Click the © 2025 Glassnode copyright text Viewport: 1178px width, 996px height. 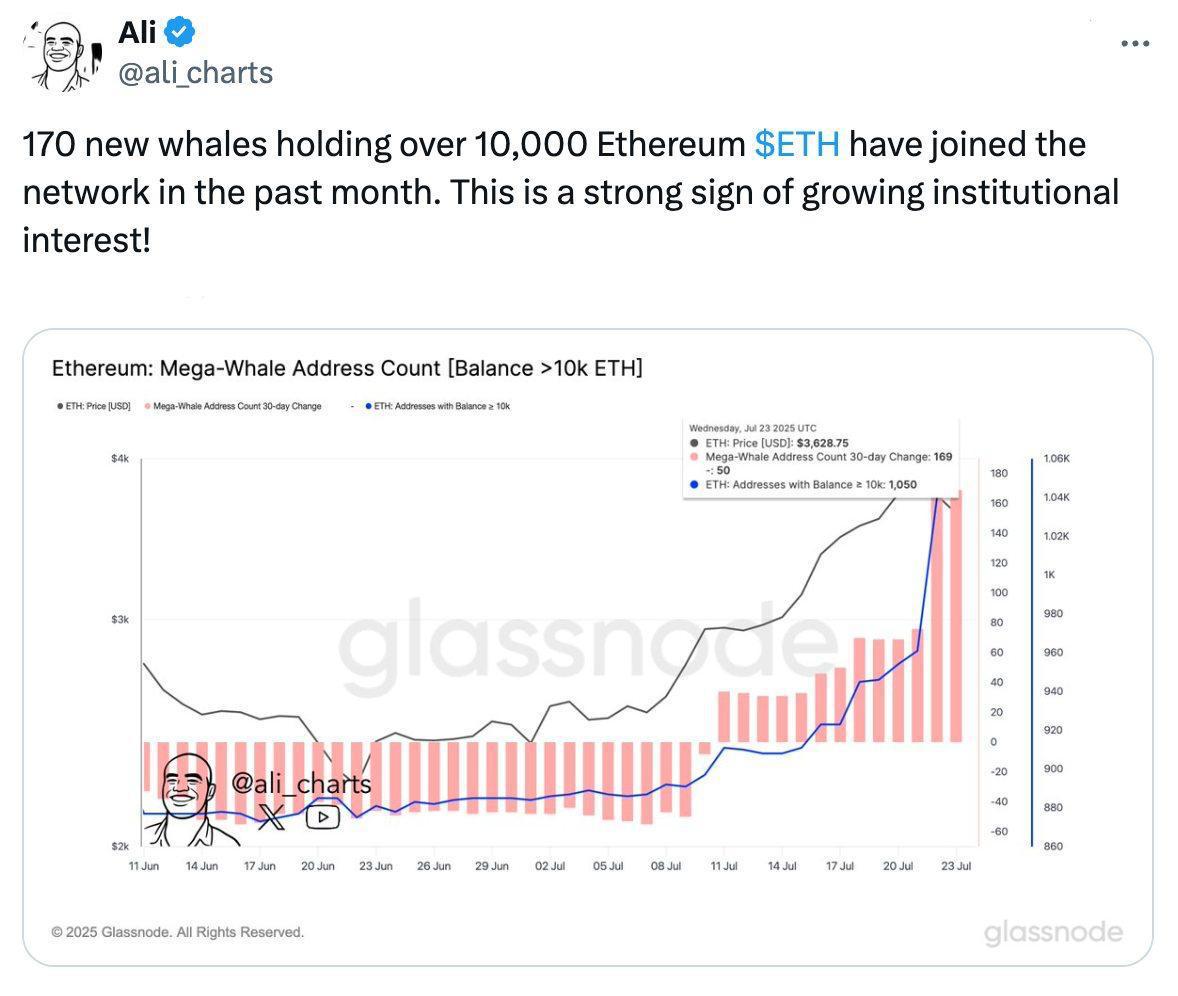pyautogui.click(x=178, y=932)
